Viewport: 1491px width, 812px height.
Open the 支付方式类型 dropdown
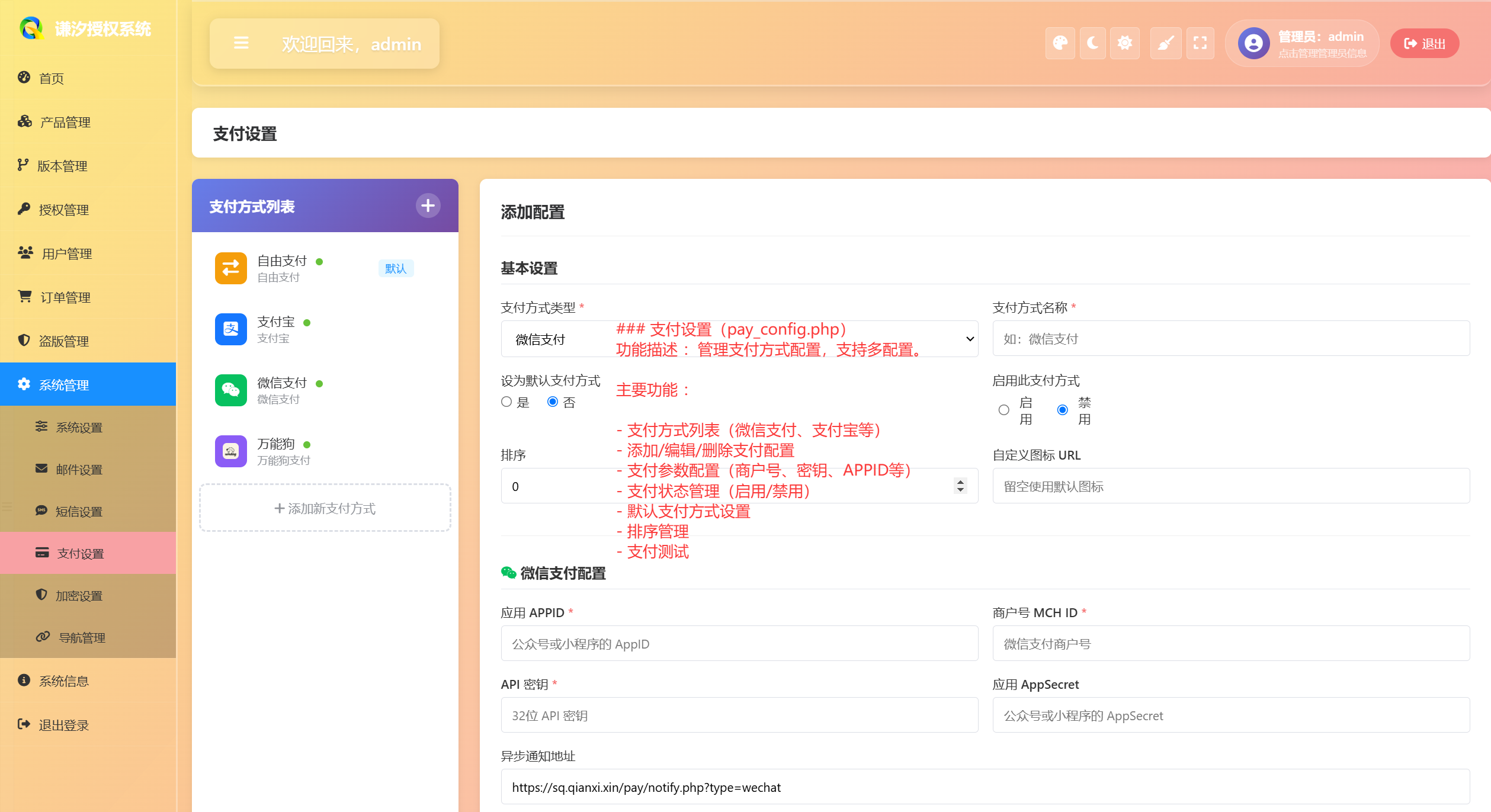pyautogui.click(x=739, y=339)
